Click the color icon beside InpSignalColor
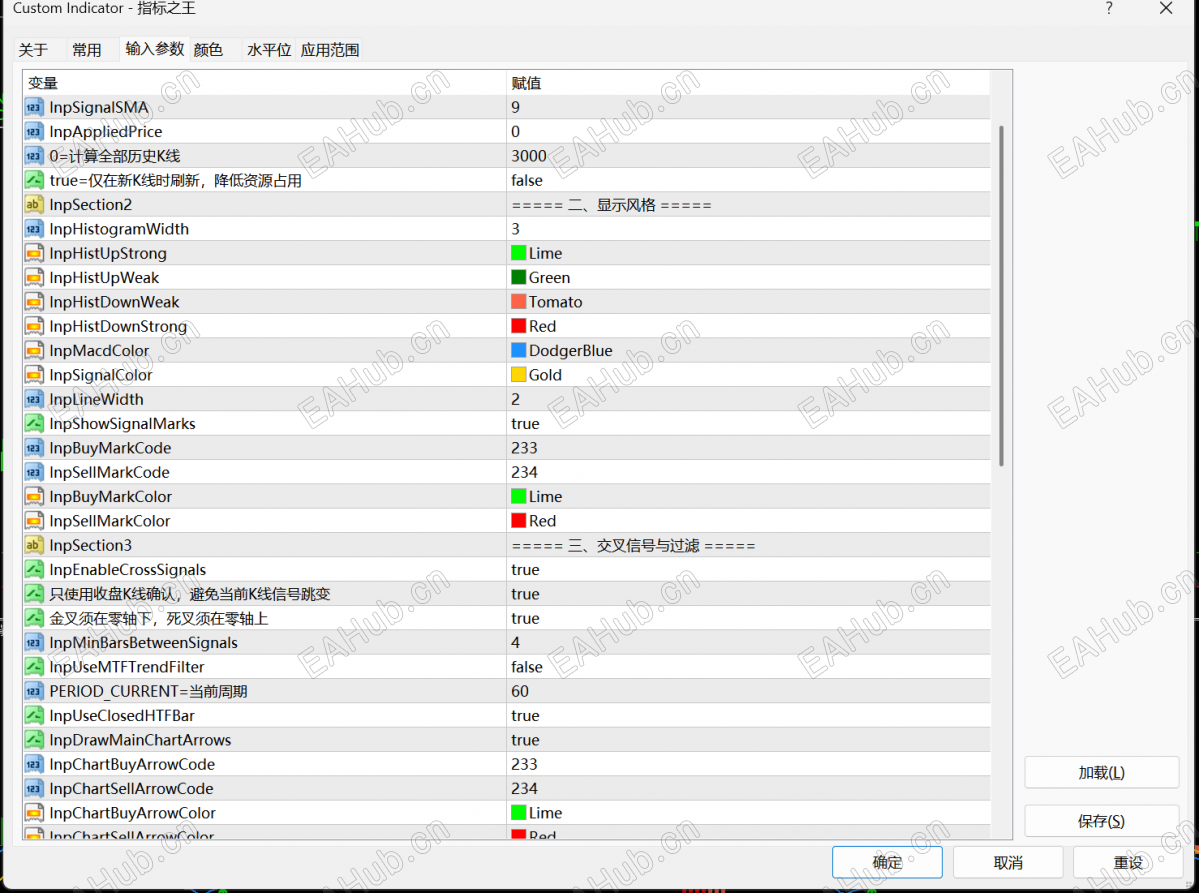Image resolution: width=1199 pixels, height=893 pixels. (34, 375)
